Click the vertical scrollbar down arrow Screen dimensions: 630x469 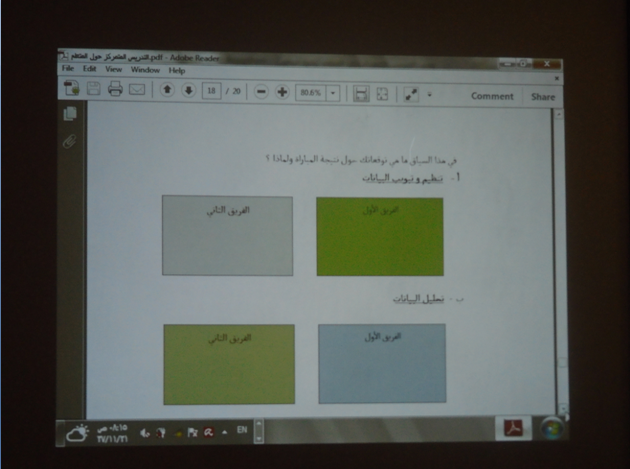pos(562,410)
